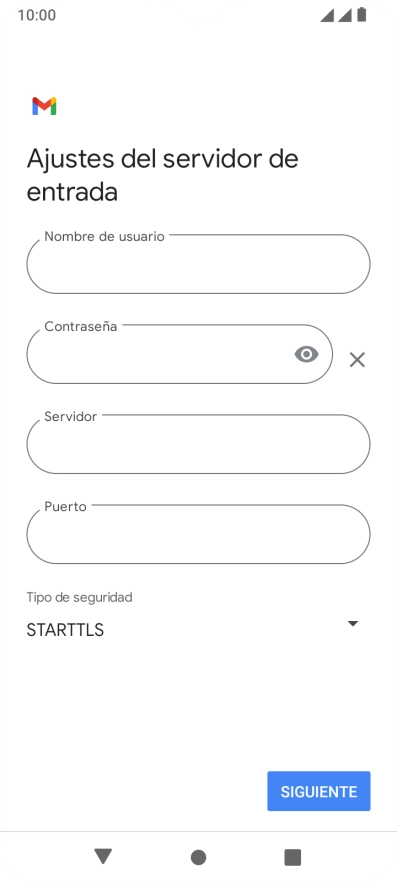The height and width of the screenshot is (884, 397).
Task: Clear the password with the X icon
Action: (x=357, y=360)
